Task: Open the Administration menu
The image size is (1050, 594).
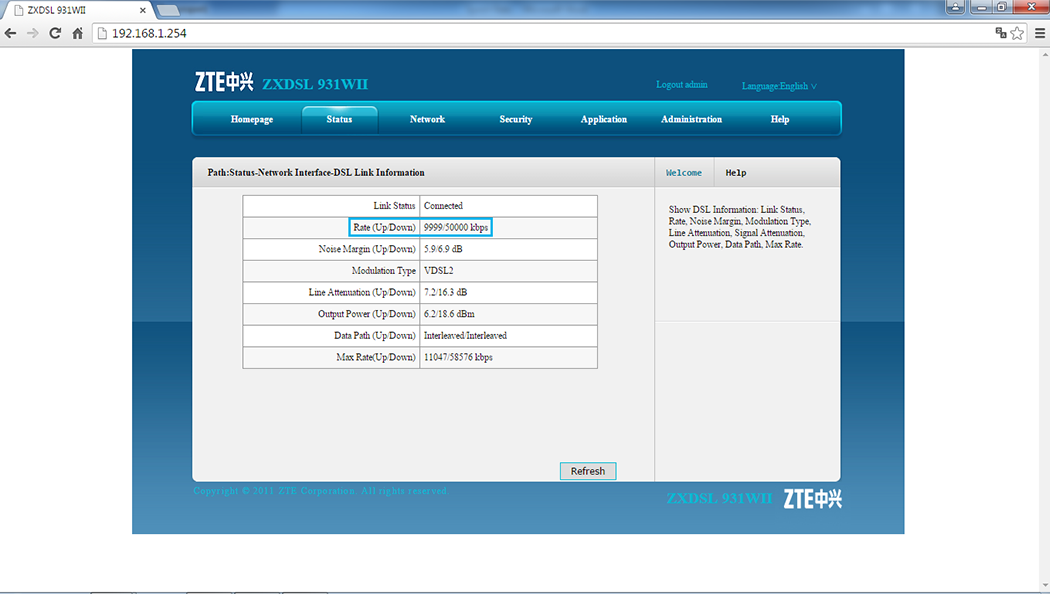Action: click(x=691, y=119)
